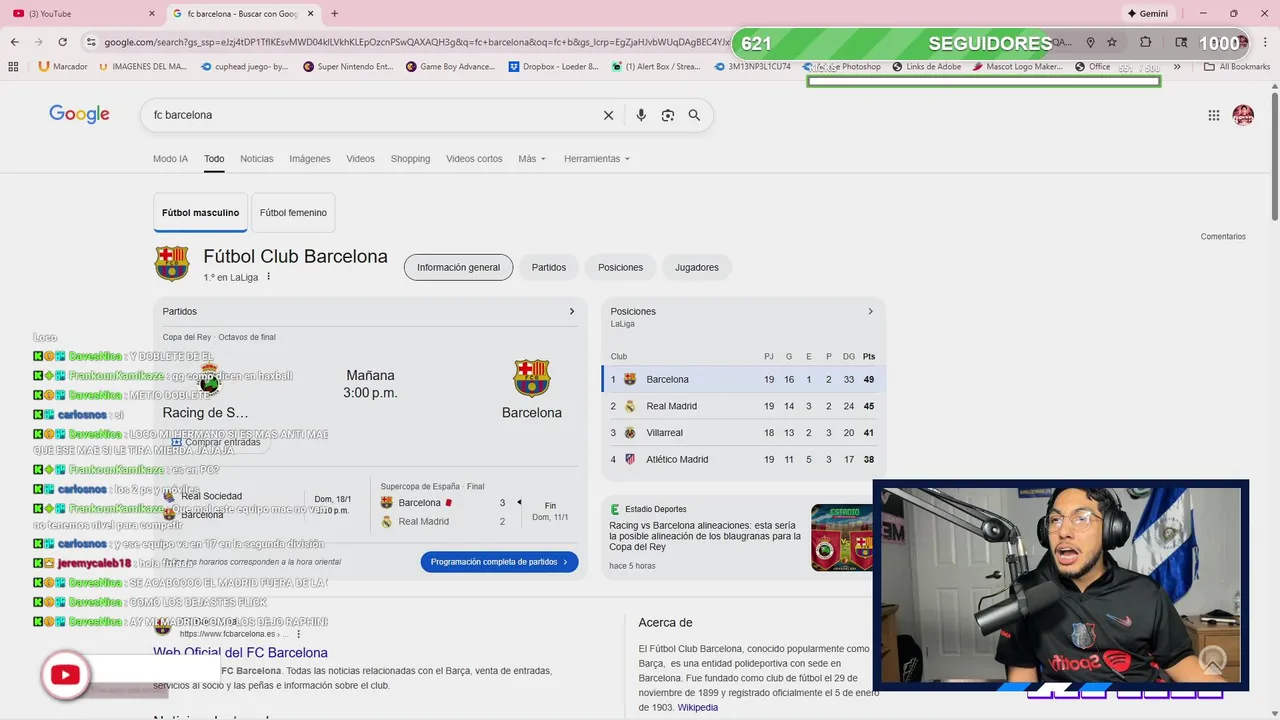Go back to the previous page
This screenshot has width=1280, height=720.
pyautogui.click(x=15, y=42)
